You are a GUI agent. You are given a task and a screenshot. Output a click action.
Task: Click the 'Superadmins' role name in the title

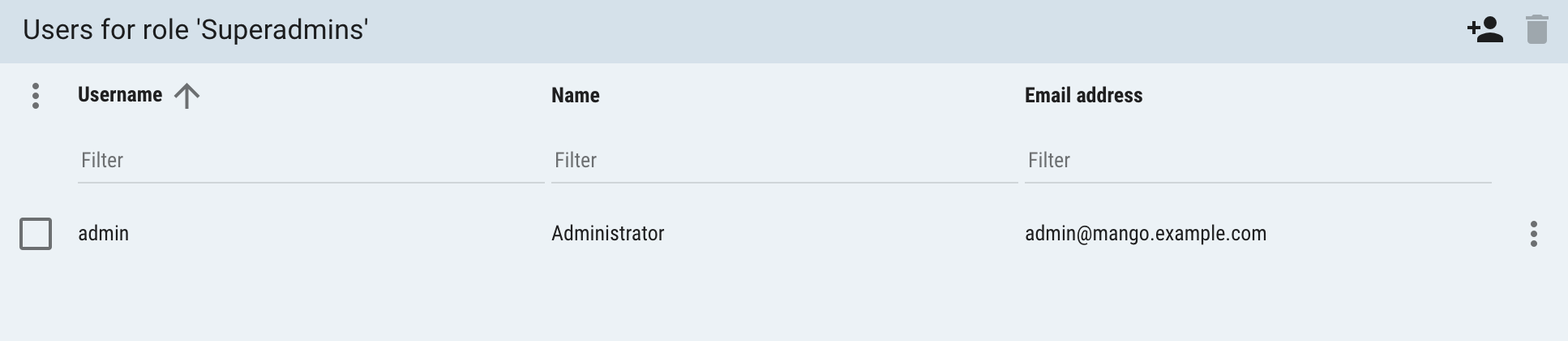(x=282, y=30)
